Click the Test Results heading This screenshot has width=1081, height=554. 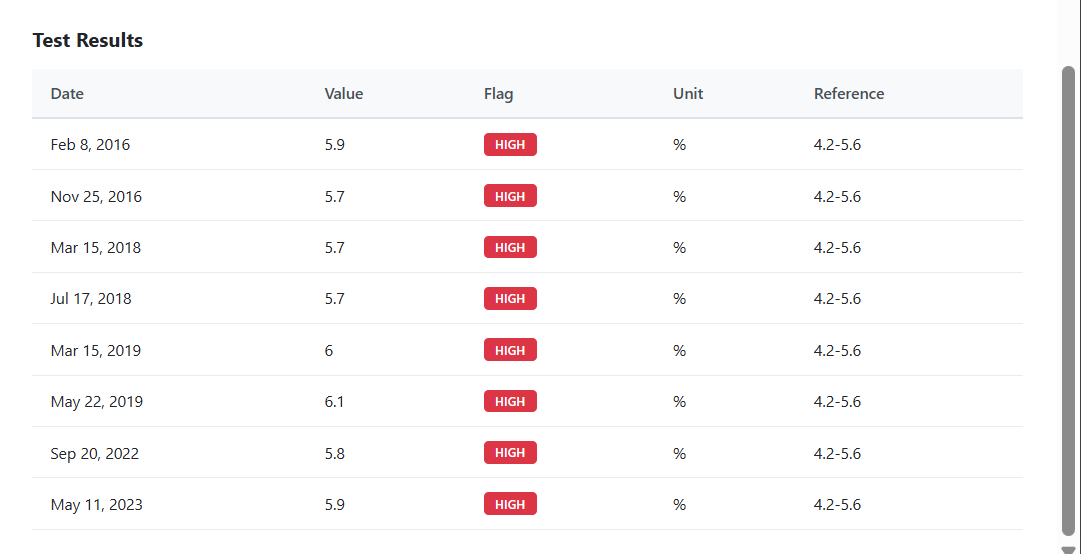[88, 41]
